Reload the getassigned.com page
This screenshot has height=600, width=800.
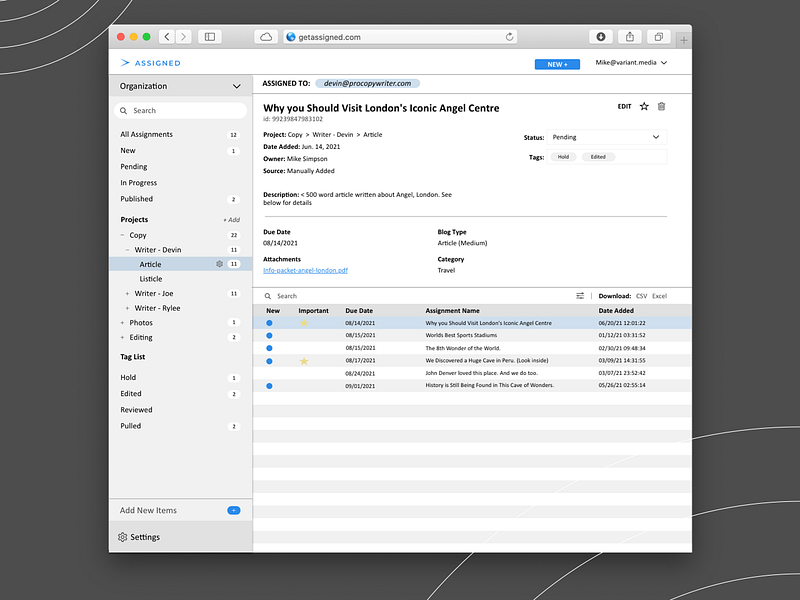point(509,37)
